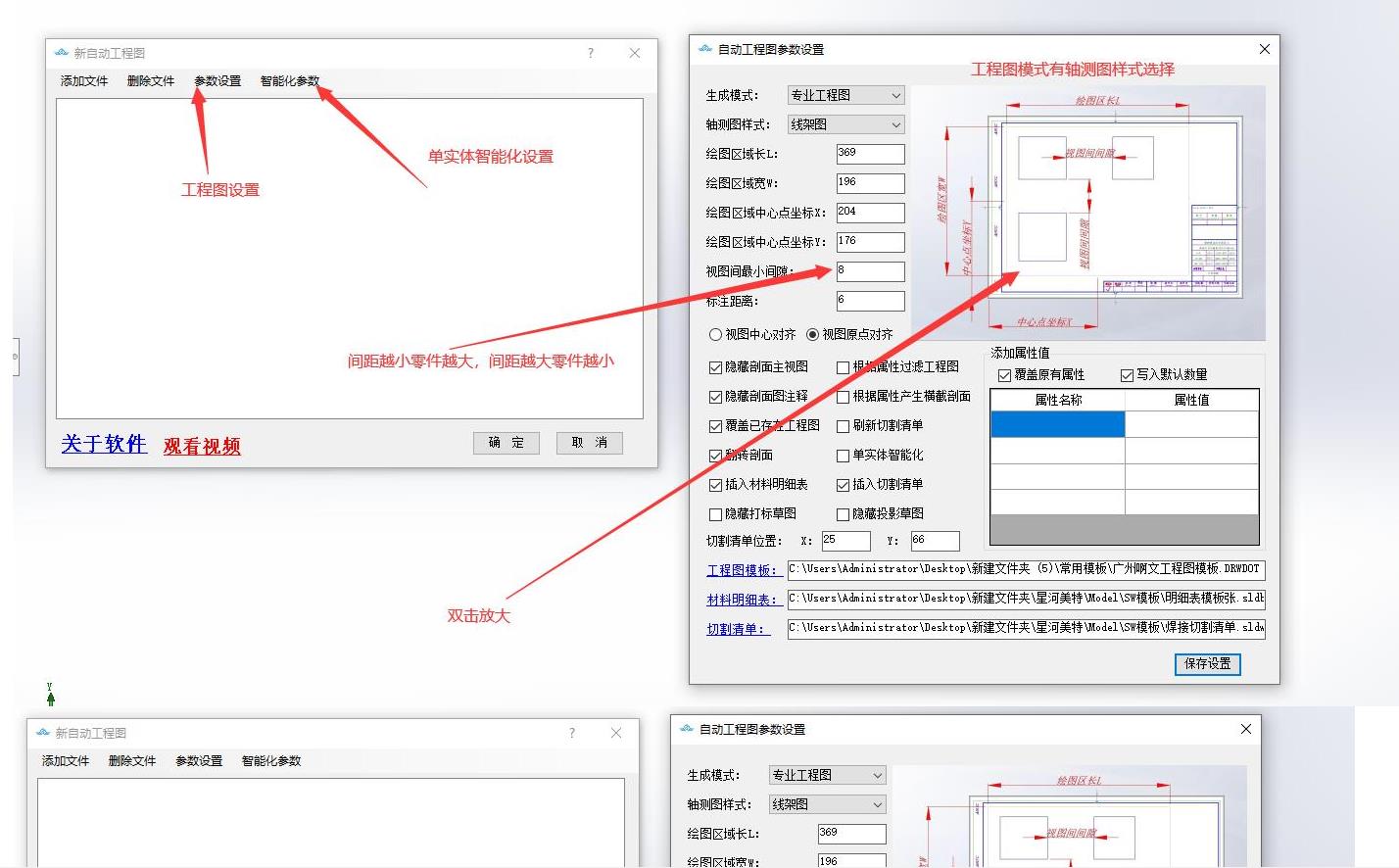Uncheck the 隐藏剖面主视图 checkbox

(x=715, y=367)
